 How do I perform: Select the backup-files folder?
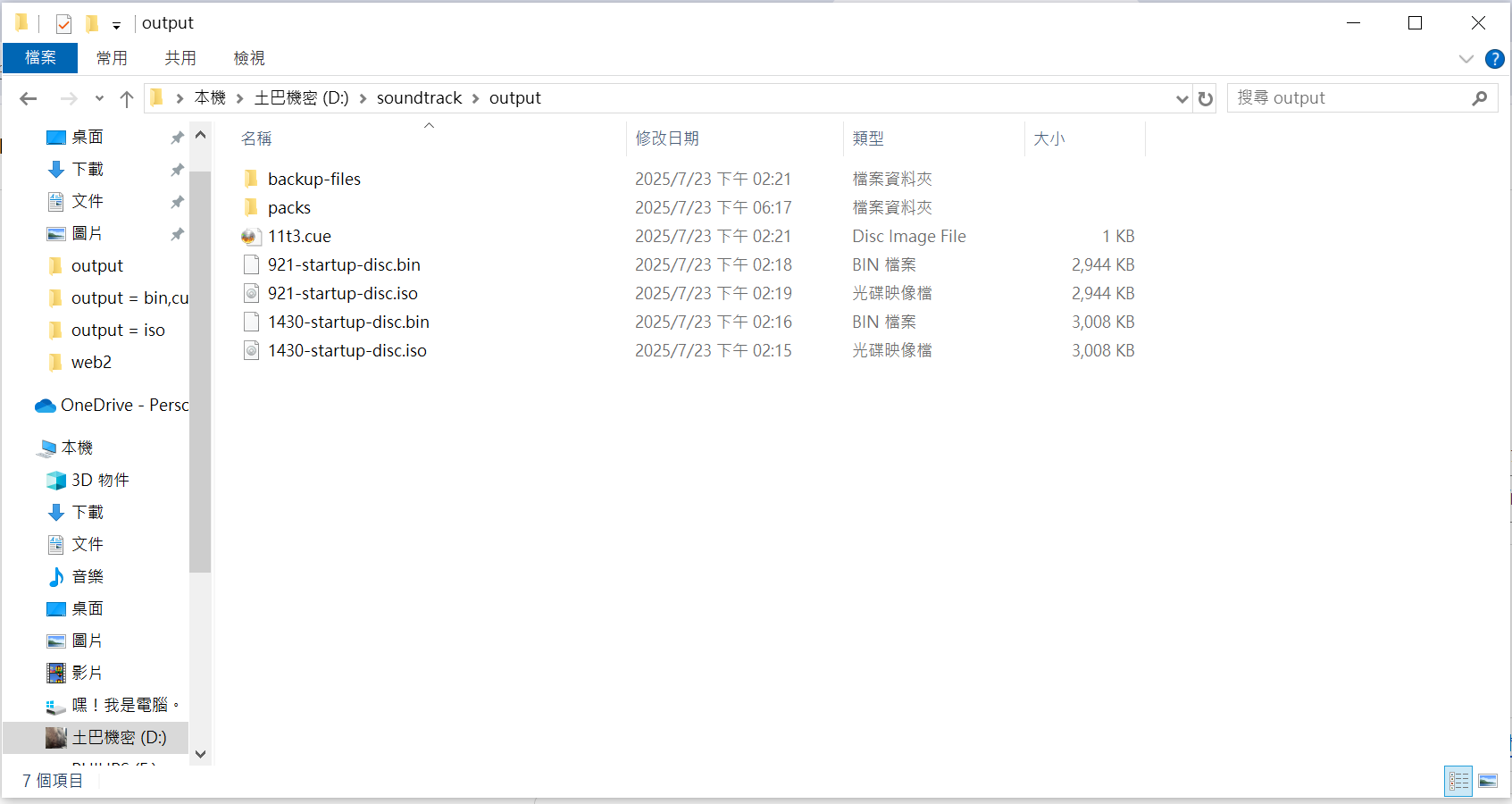pyautogui.click(x=313, y=180)
